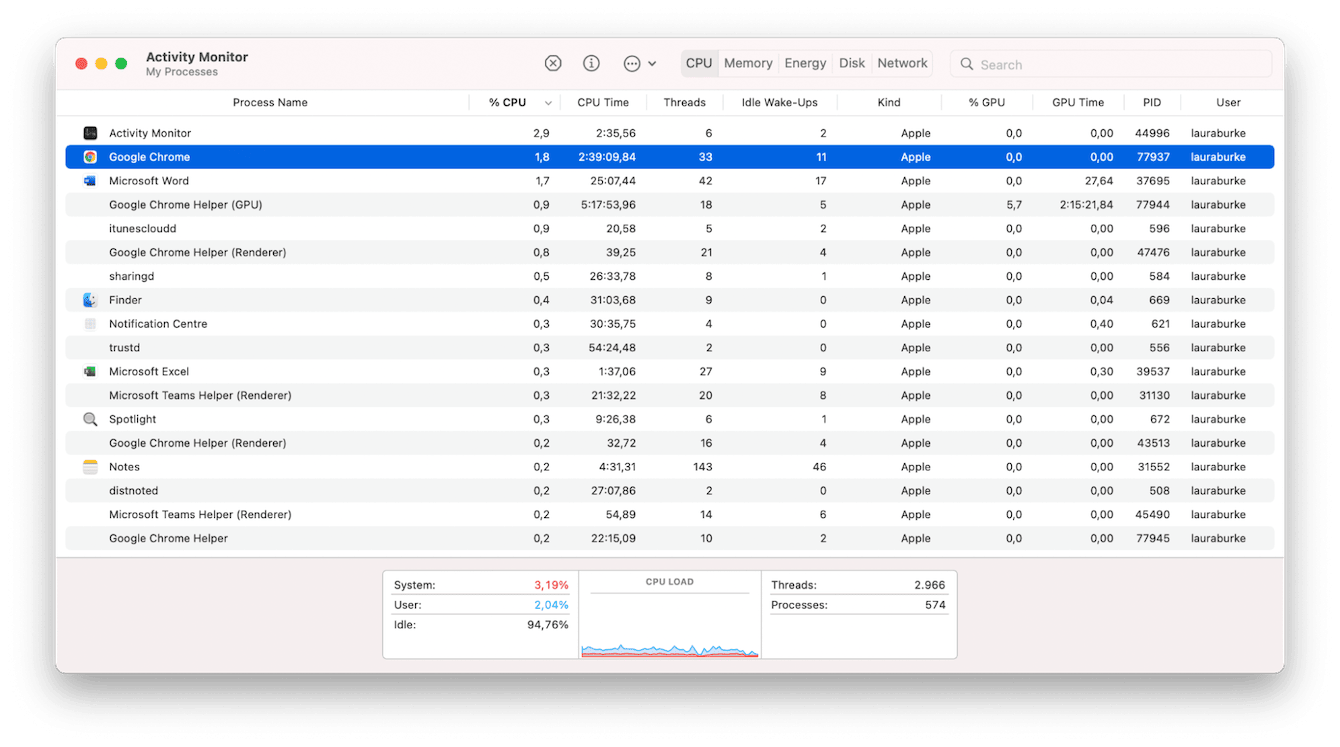Image resolution: width=1340 pixels, height=747 pixels.
Task: Expand the dropdown chevron beside the ellipsis
Action: (653, 64)
